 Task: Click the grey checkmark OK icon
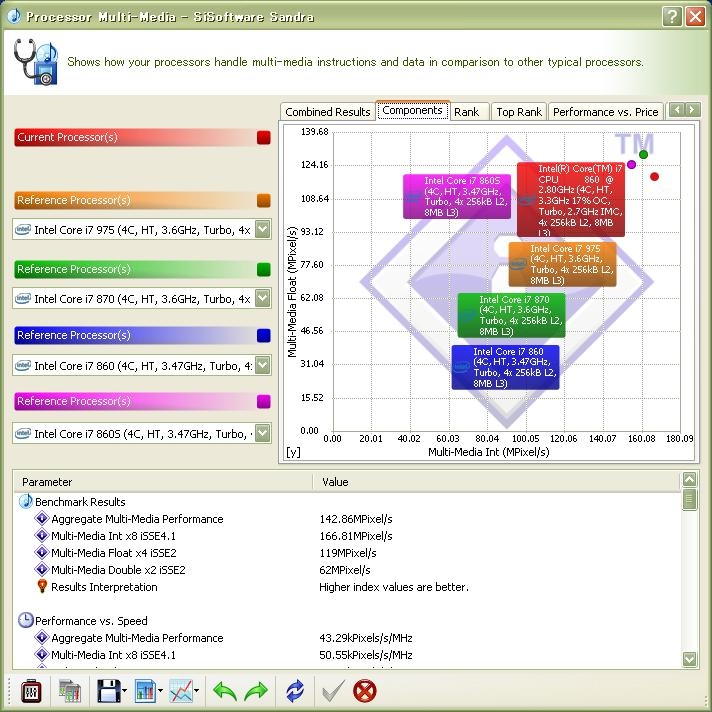333,691
